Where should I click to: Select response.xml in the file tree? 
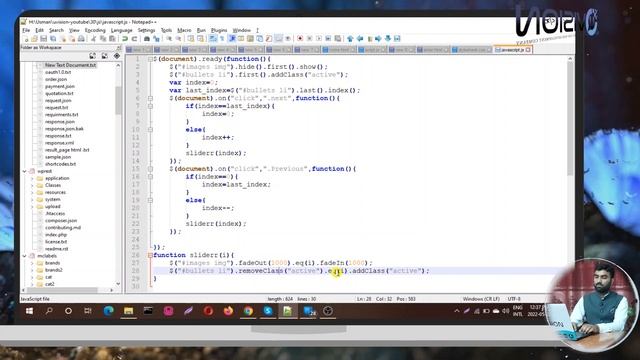[x=60, y=143]
